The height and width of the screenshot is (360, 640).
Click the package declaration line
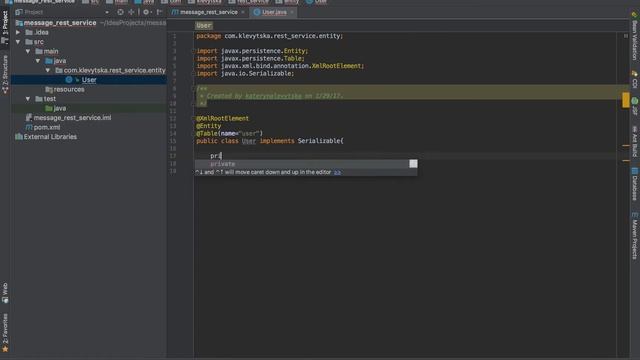pos(270,36)
